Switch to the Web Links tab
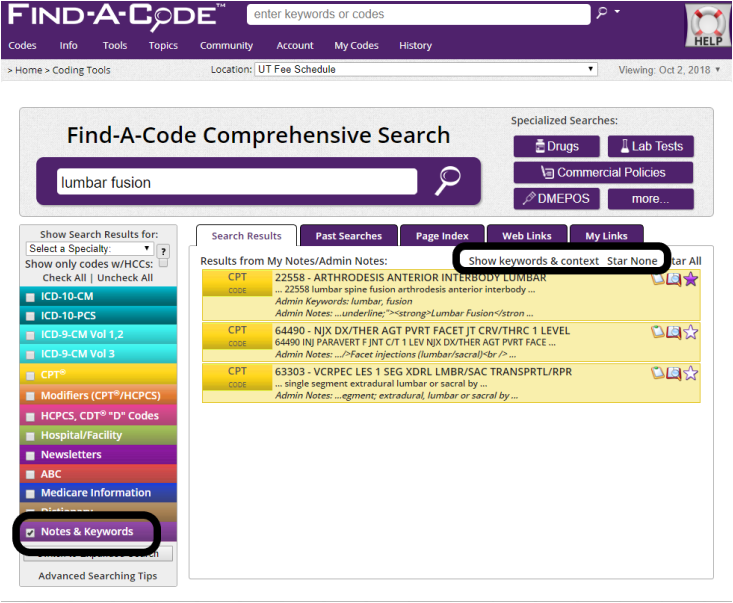Screen dimensions: 733x603 tap(527, 236)
